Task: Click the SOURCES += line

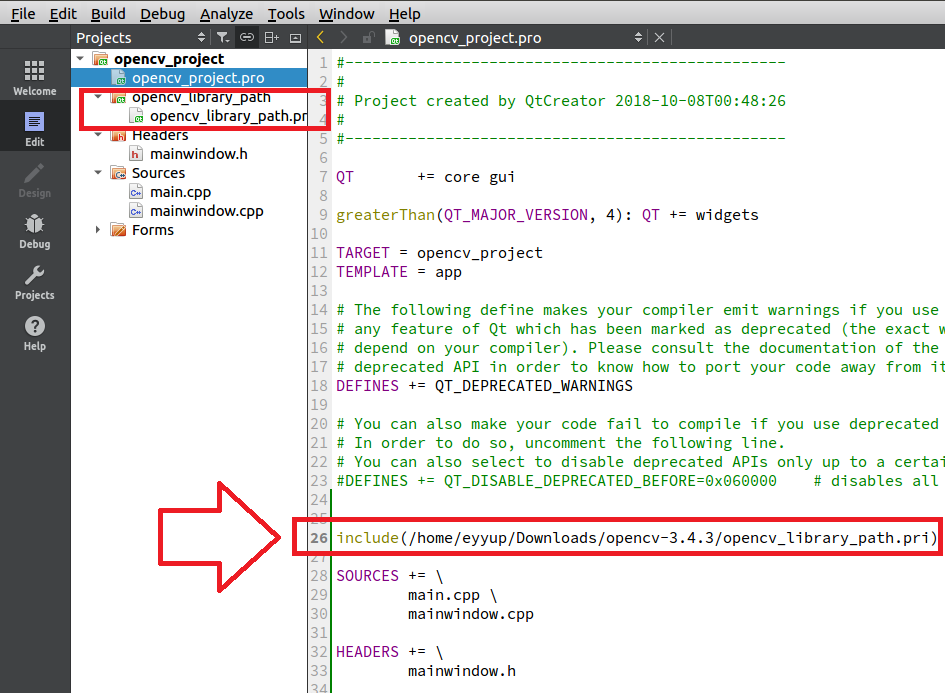Action: point(390,575)
